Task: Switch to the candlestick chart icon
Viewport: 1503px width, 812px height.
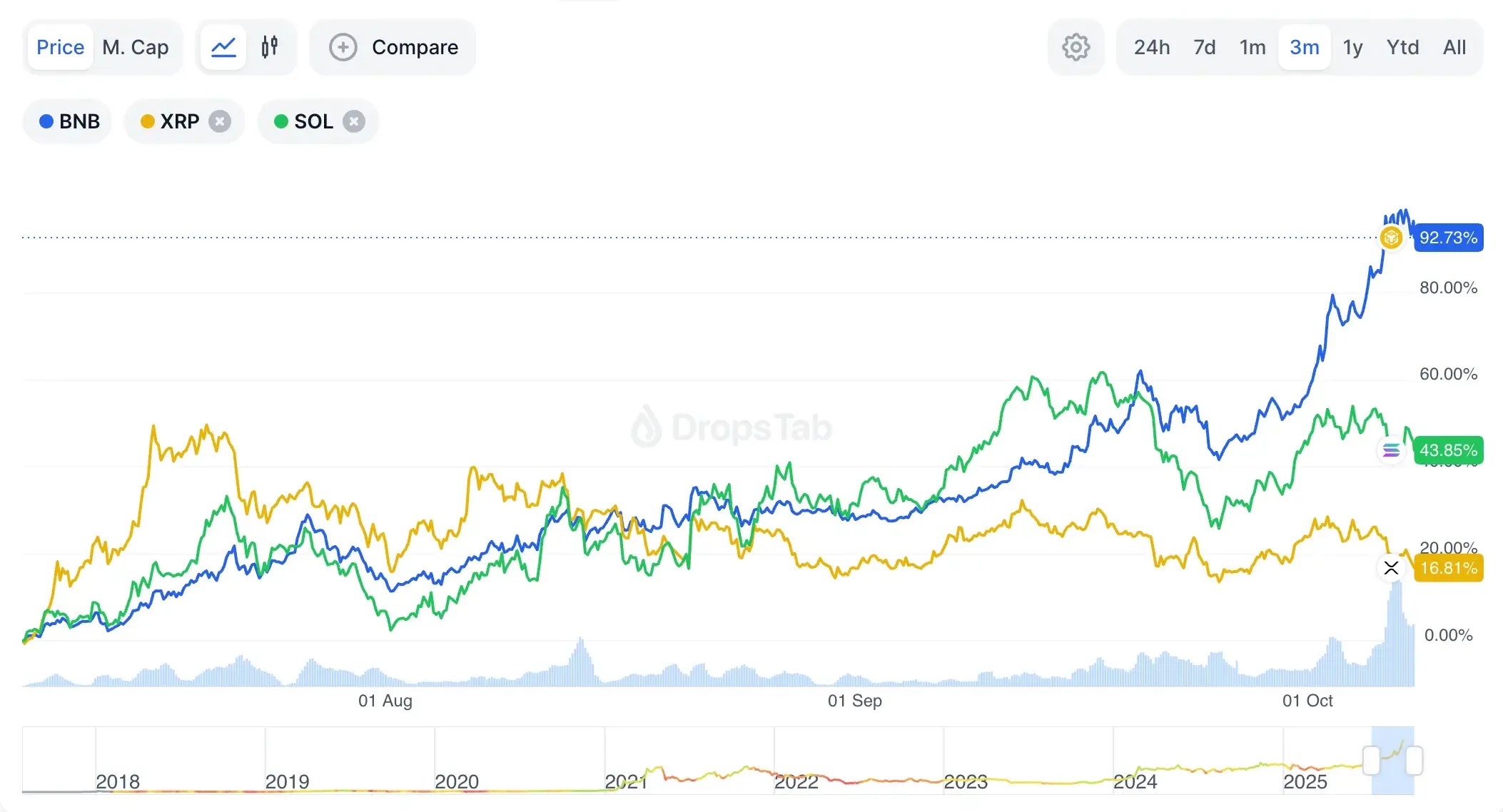Action: 270,47
